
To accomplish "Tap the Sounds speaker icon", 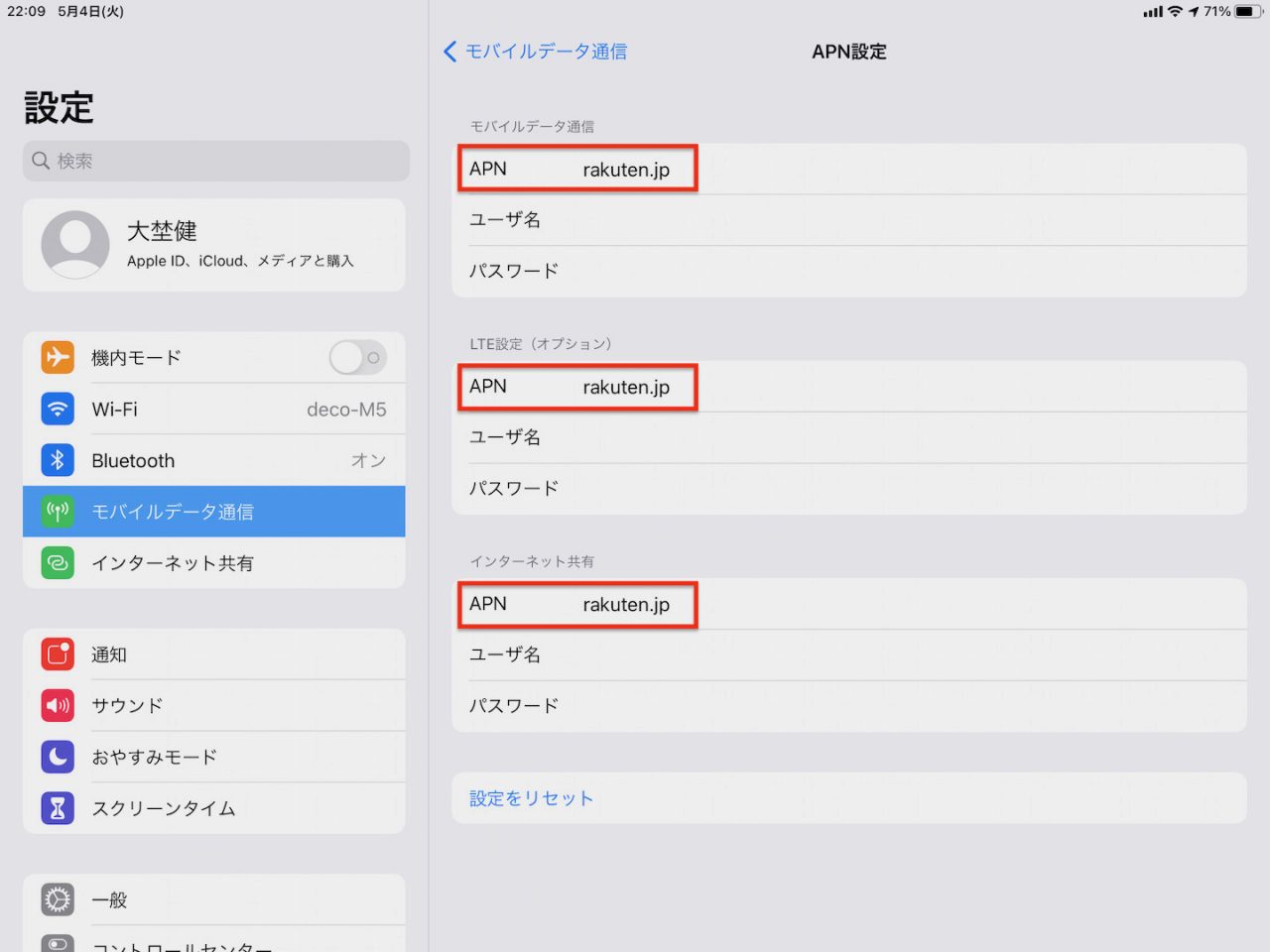I will (58, 705).
